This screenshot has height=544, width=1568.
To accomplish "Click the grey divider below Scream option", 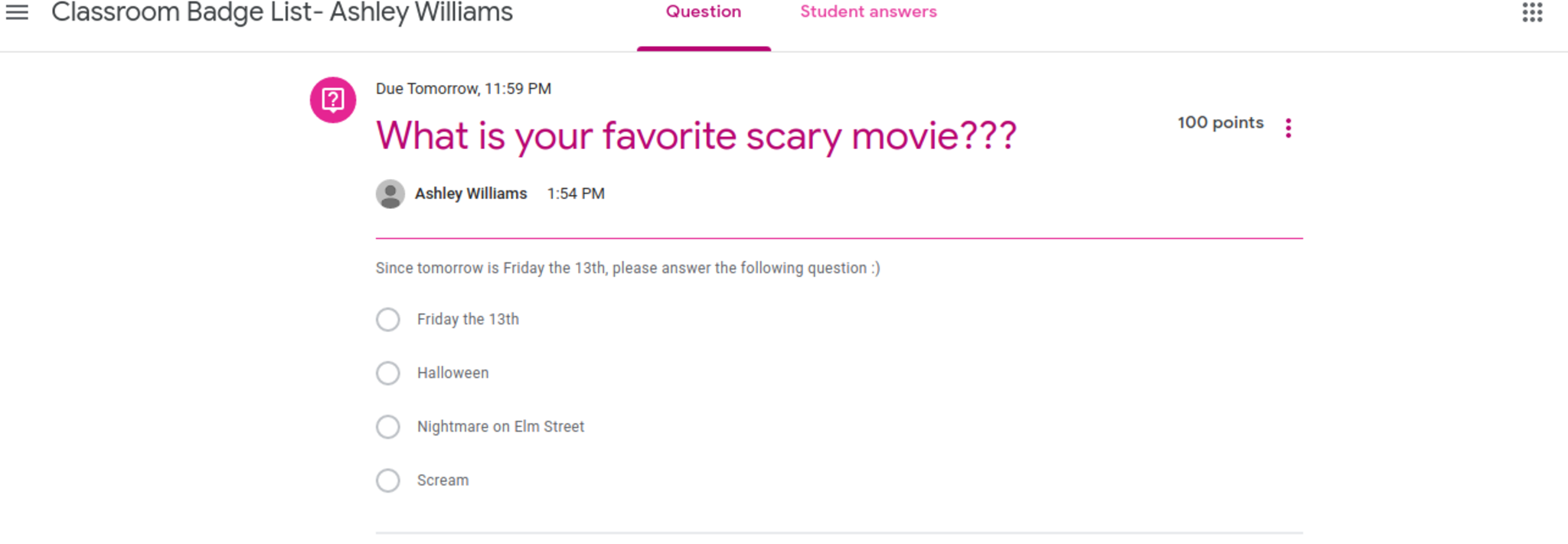I will coord(839,533).
